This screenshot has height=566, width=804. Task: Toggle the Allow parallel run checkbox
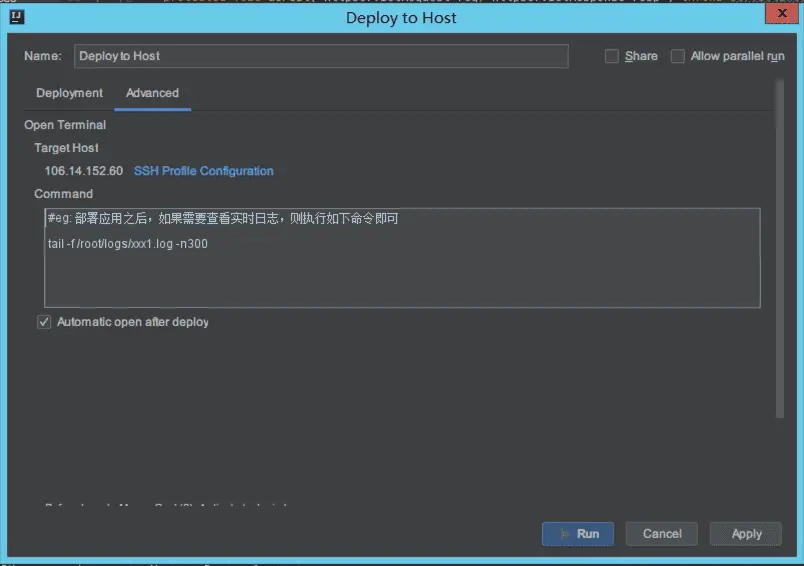tap(677, 56)
